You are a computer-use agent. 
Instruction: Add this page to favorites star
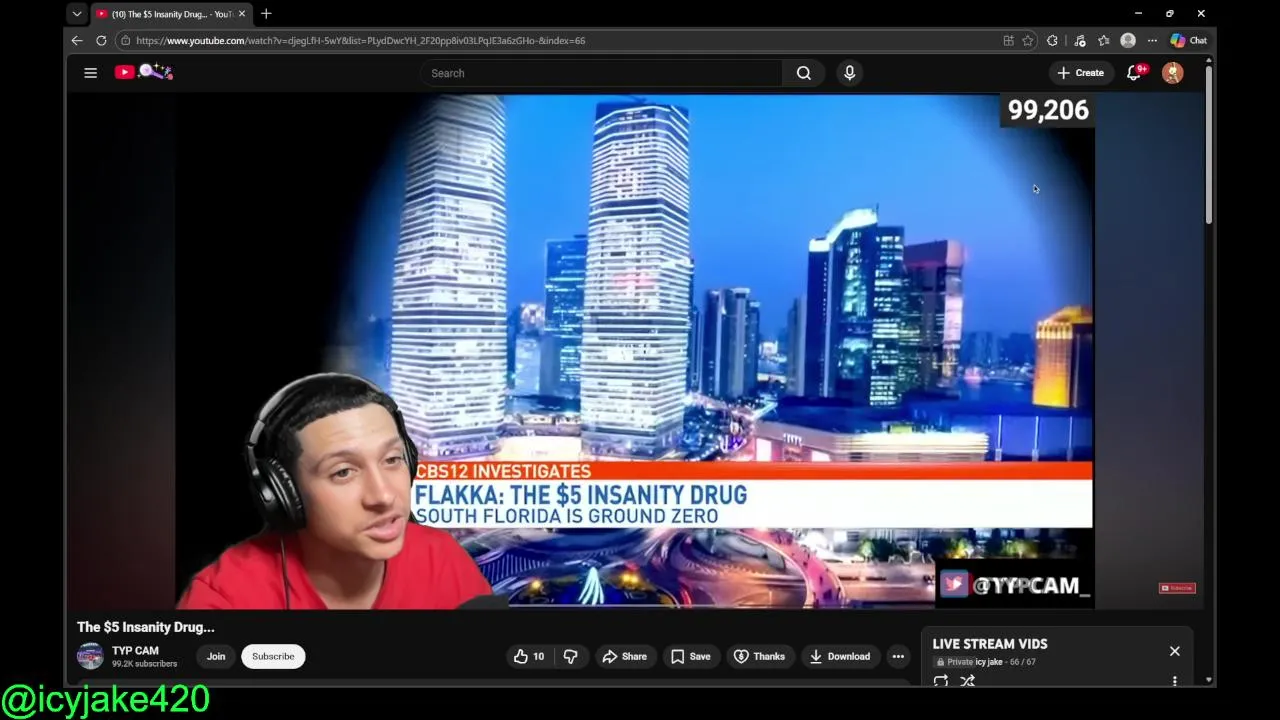point(1027,40)
